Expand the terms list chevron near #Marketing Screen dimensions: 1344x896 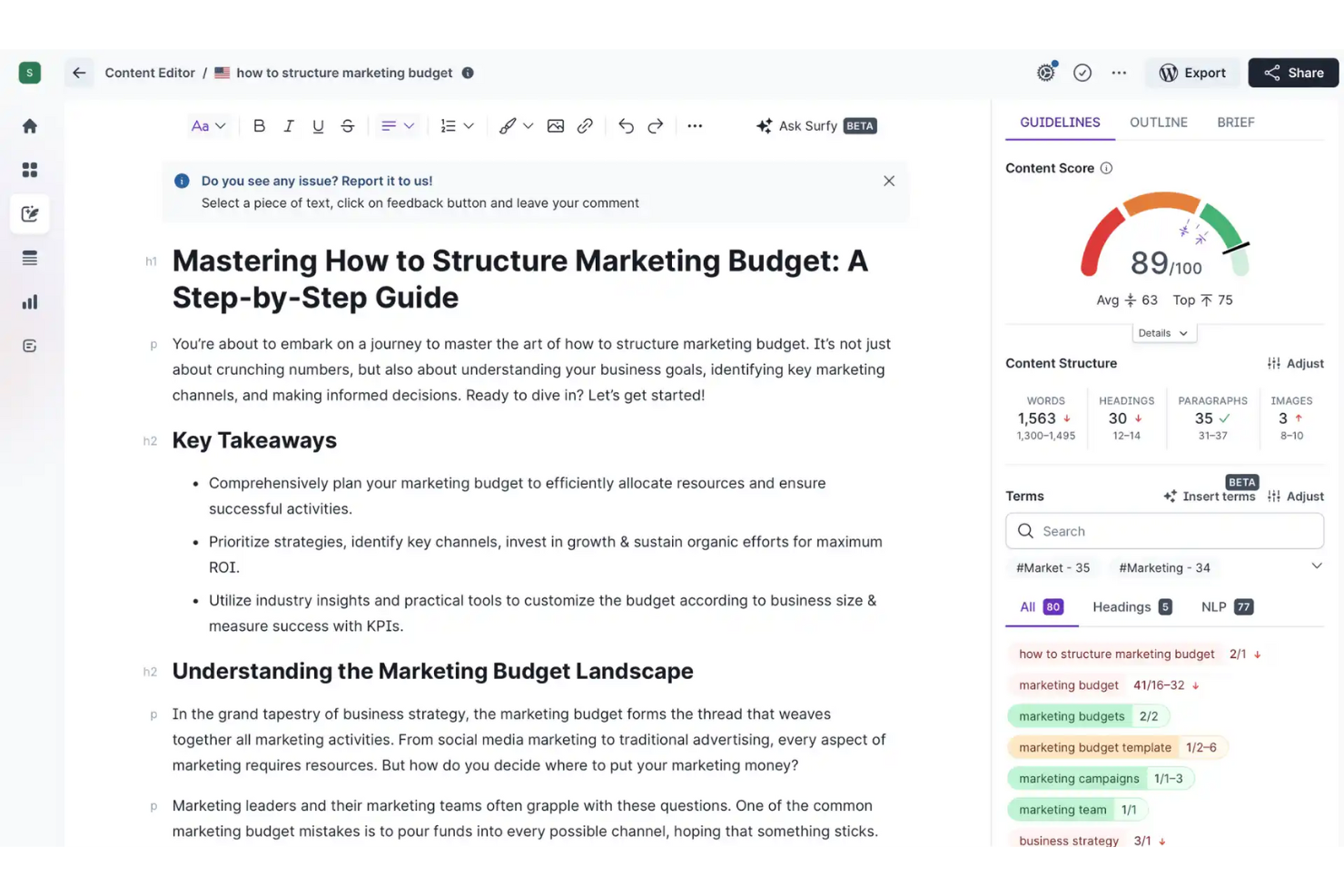coord(1316,565)
